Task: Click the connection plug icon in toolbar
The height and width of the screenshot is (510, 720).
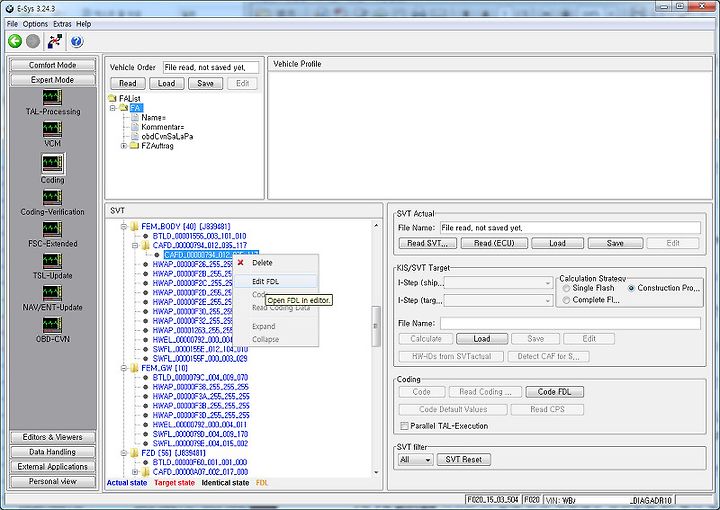Action: point(55,42)
